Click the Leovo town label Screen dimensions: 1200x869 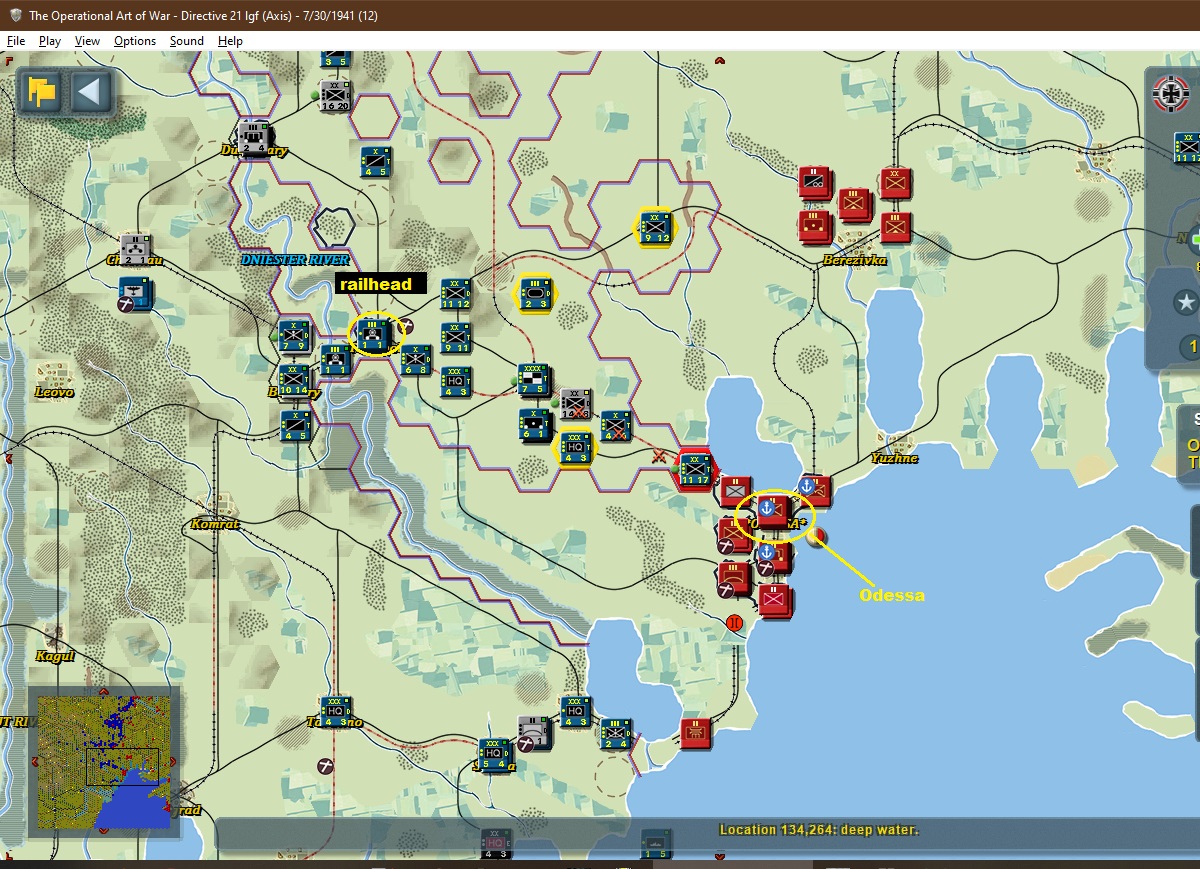coord(55,392)
